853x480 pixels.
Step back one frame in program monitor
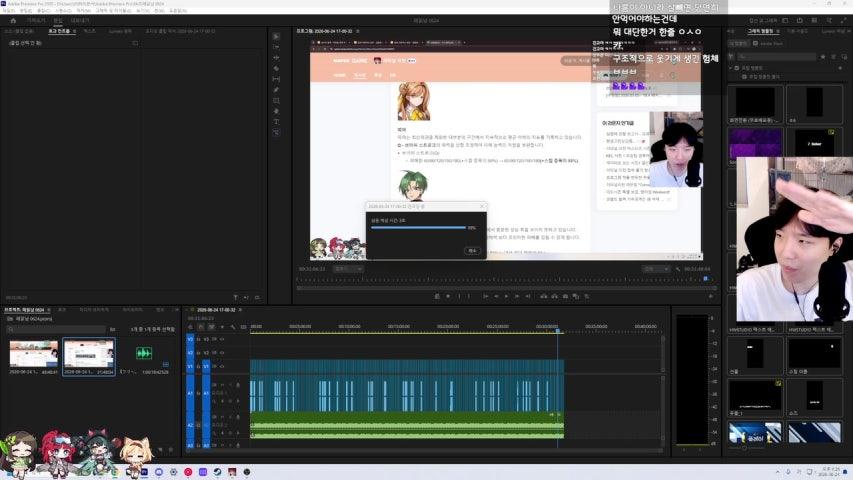496,297
